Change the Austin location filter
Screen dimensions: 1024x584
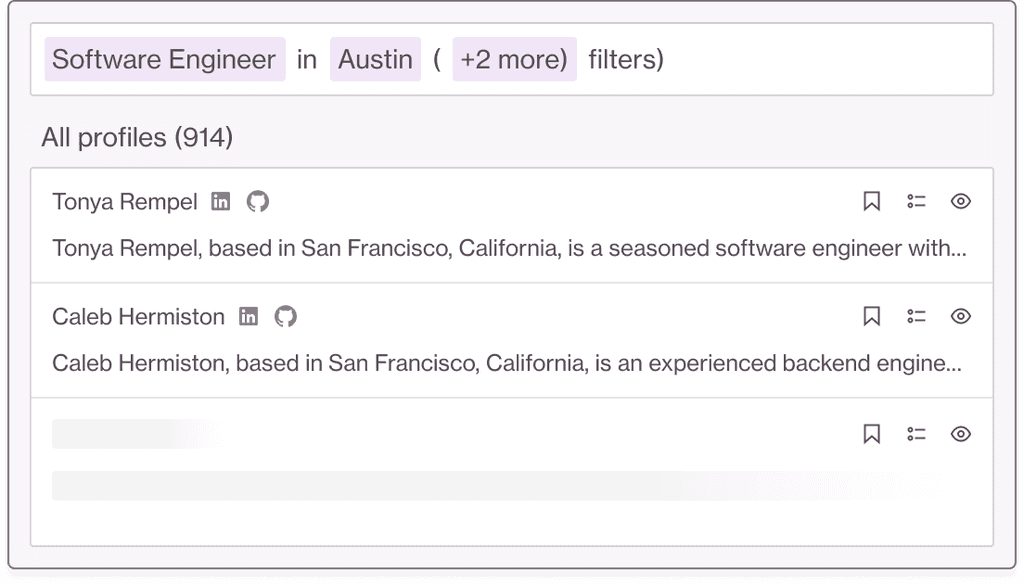[x=375, y=60]
